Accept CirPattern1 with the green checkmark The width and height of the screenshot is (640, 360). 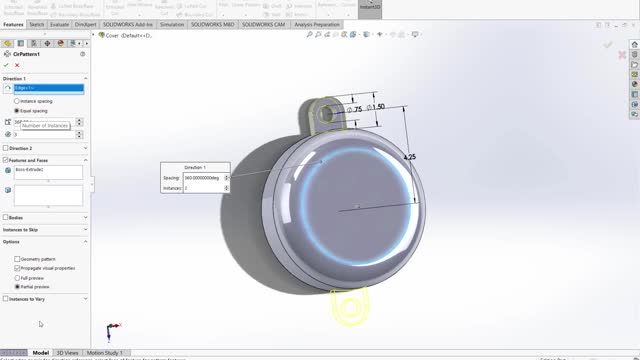[x=6, y=65]
